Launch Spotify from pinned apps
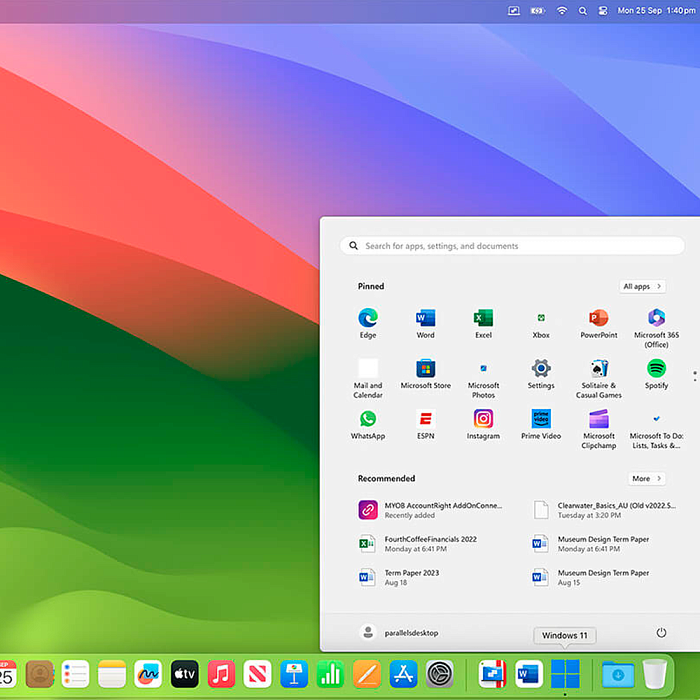 (x=656, y=368)
